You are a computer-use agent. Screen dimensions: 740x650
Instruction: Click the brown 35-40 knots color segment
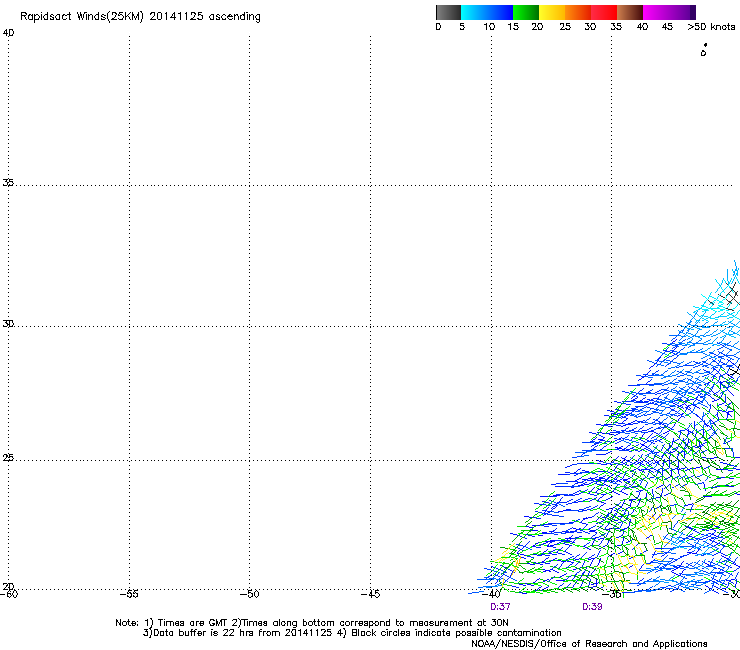630,12
